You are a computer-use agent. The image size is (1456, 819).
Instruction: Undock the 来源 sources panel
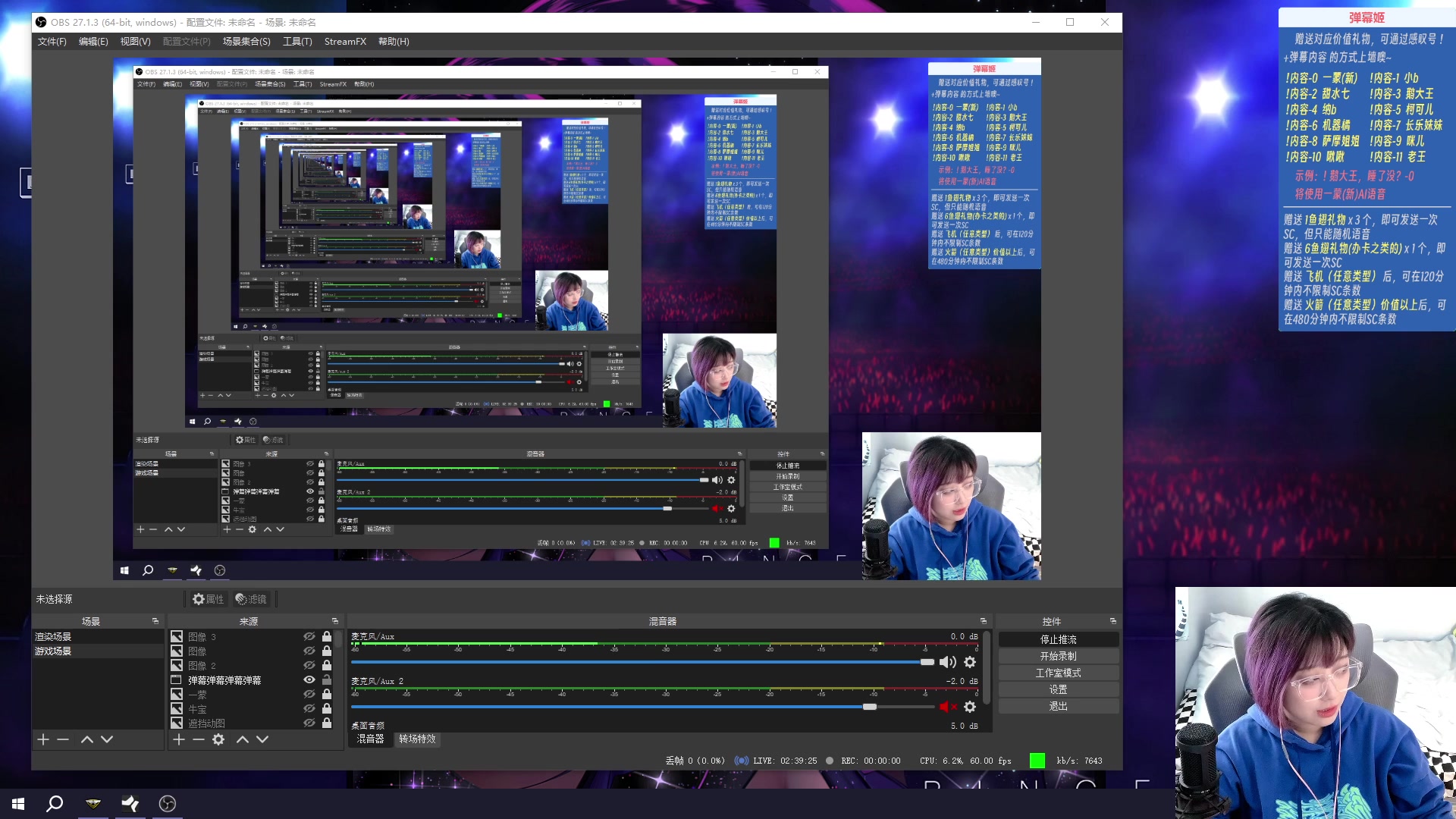(335, 621)
